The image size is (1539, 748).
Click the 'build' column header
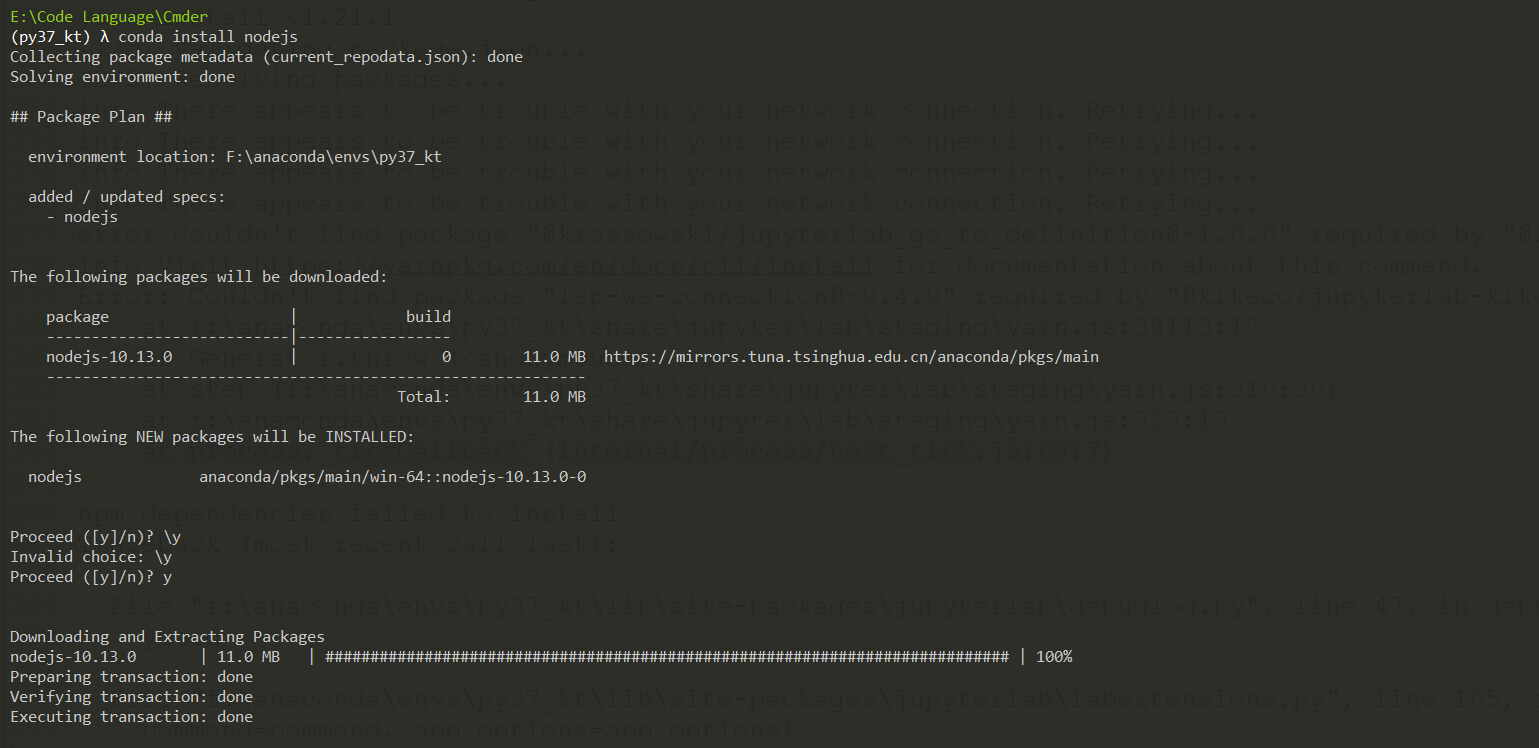428,317
